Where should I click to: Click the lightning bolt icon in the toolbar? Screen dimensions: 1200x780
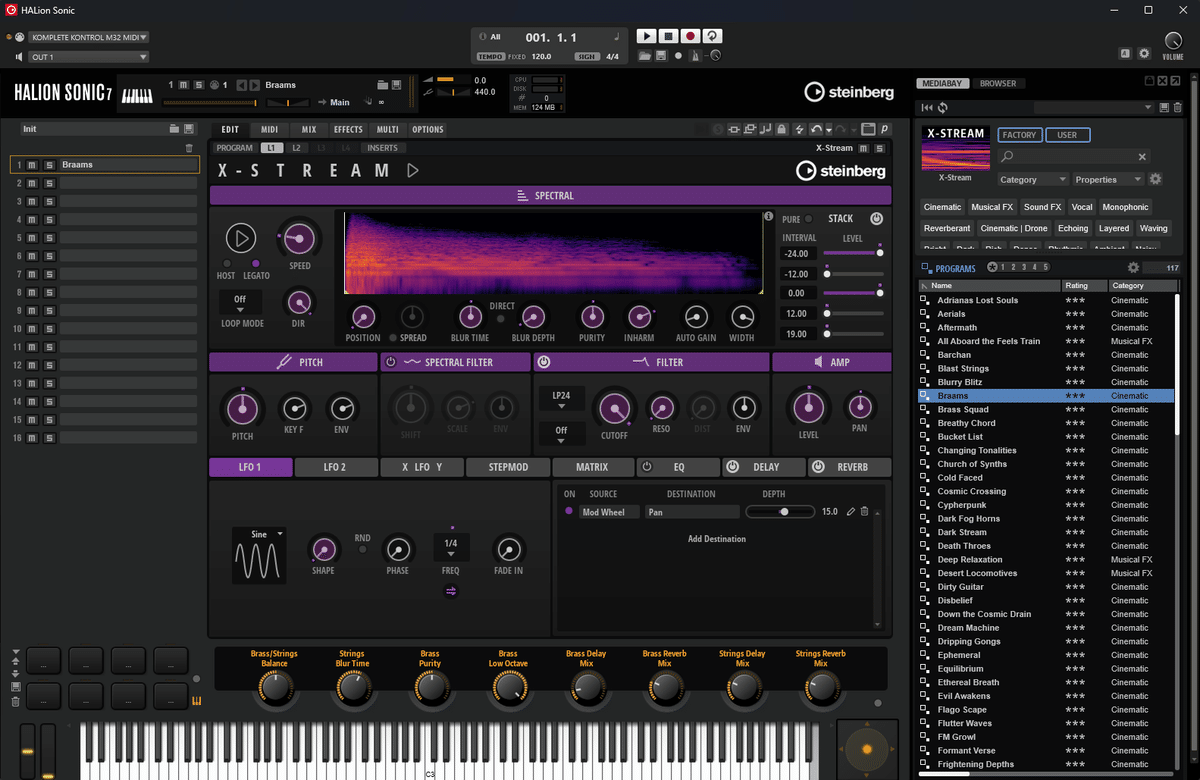point(799,129)
